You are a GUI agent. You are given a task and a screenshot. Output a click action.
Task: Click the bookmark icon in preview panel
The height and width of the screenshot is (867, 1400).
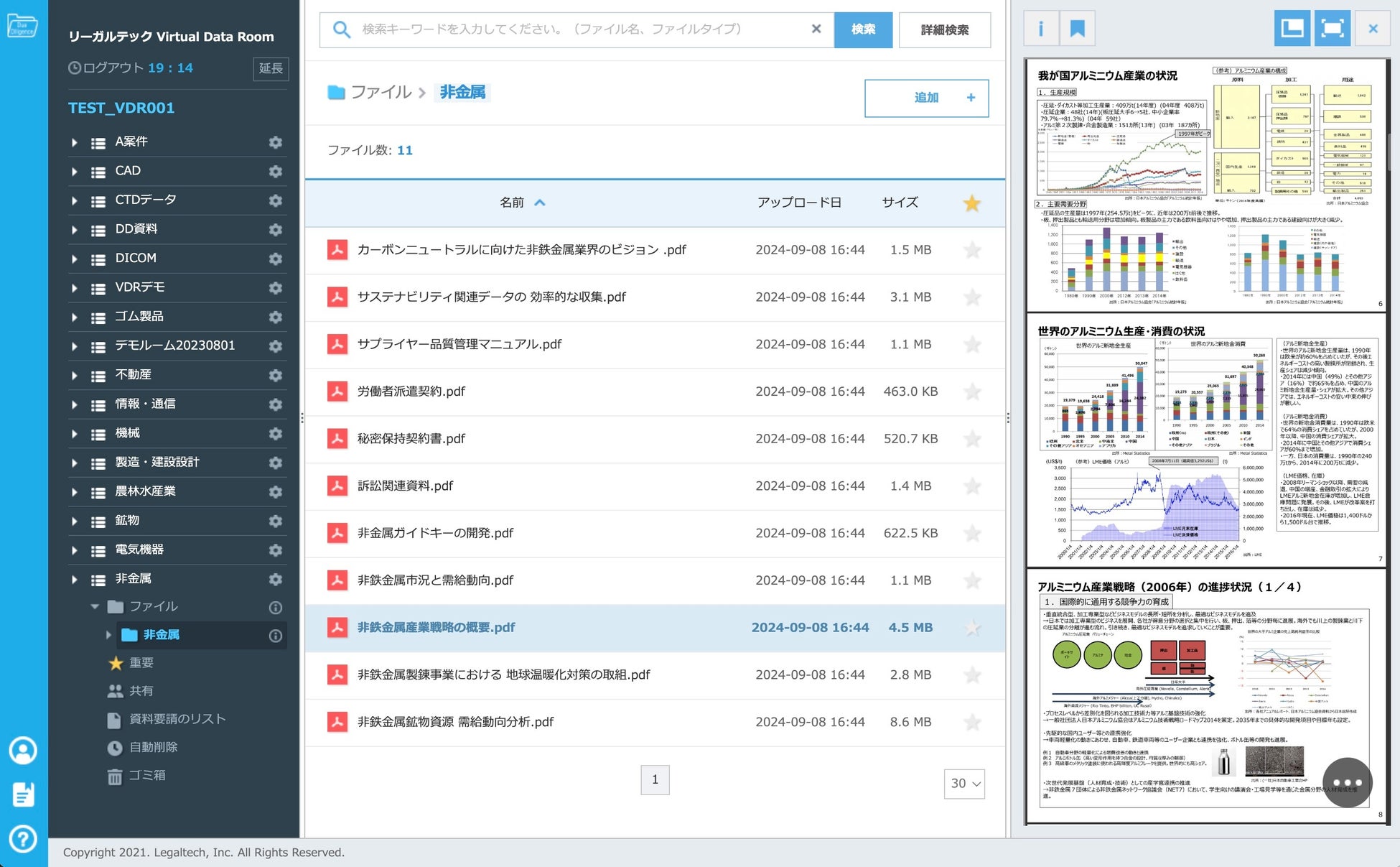point(1077,29)
